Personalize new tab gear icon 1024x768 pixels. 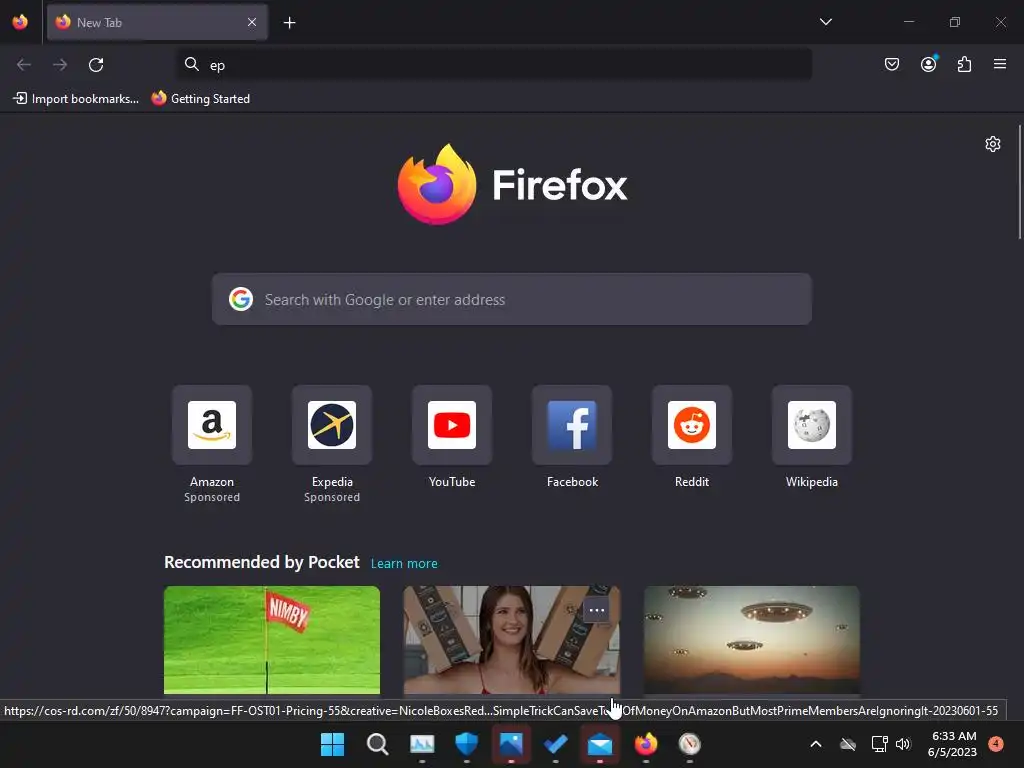(x=993, y=144)
